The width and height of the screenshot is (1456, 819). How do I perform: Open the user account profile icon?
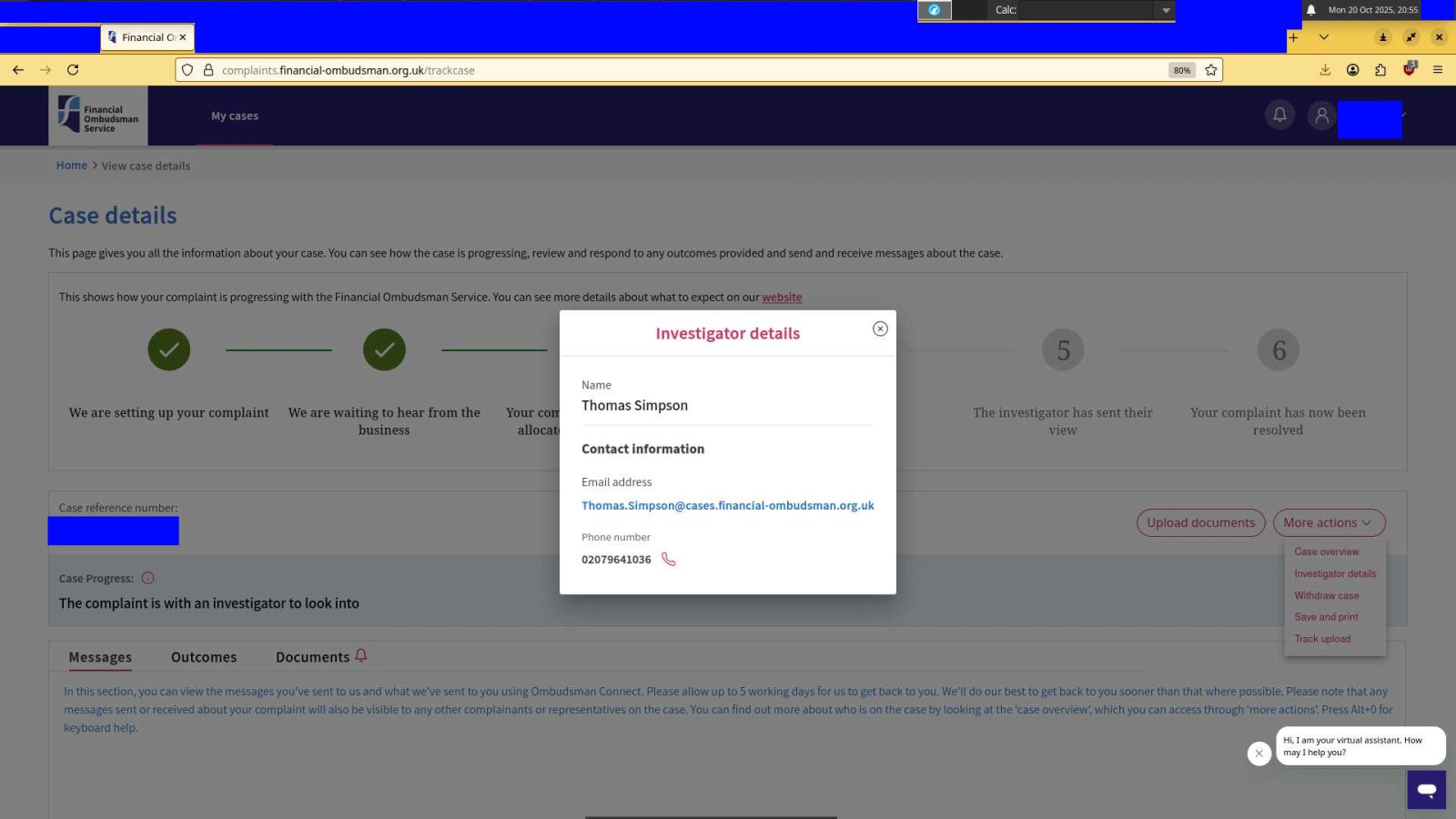1321,116
